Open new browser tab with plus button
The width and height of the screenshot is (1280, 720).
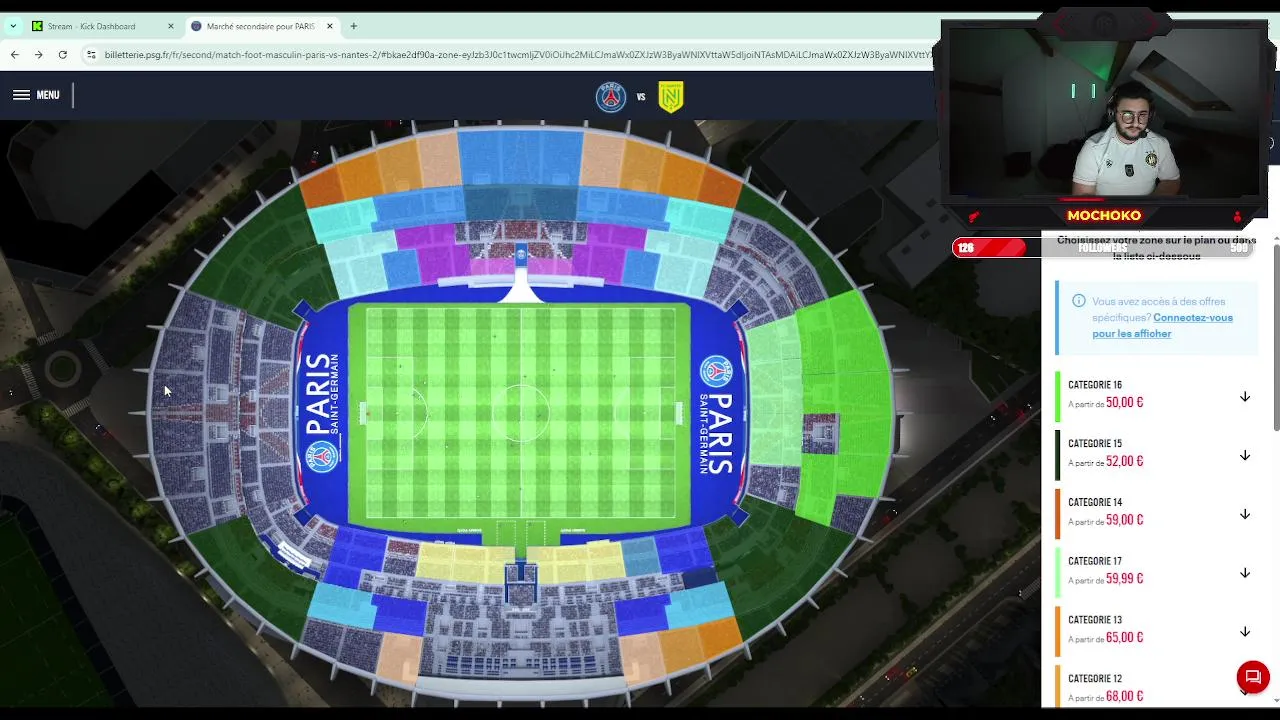353,26
